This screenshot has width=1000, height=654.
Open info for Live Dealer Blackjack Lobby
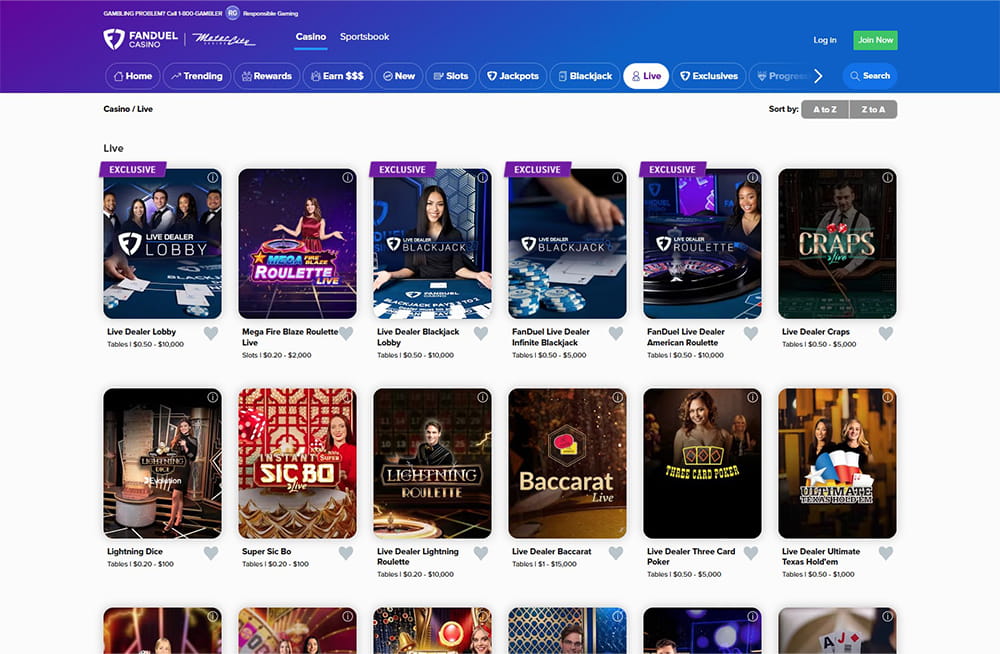coord(483,177)
